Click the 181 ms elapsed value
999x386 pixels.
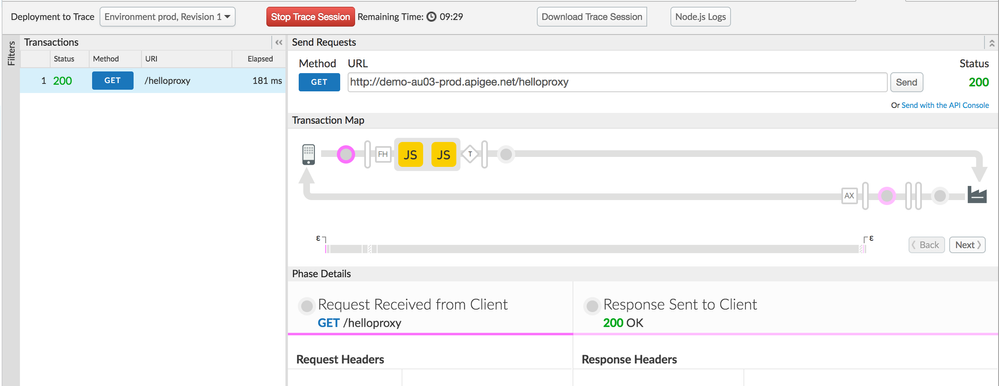click(x=268, y=81)
